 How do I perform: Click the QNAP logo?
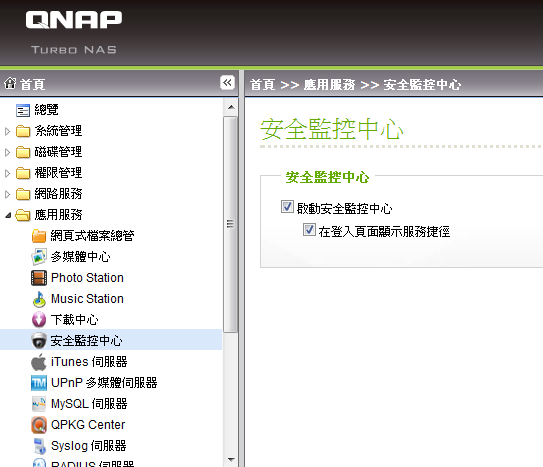click(74, 19)
